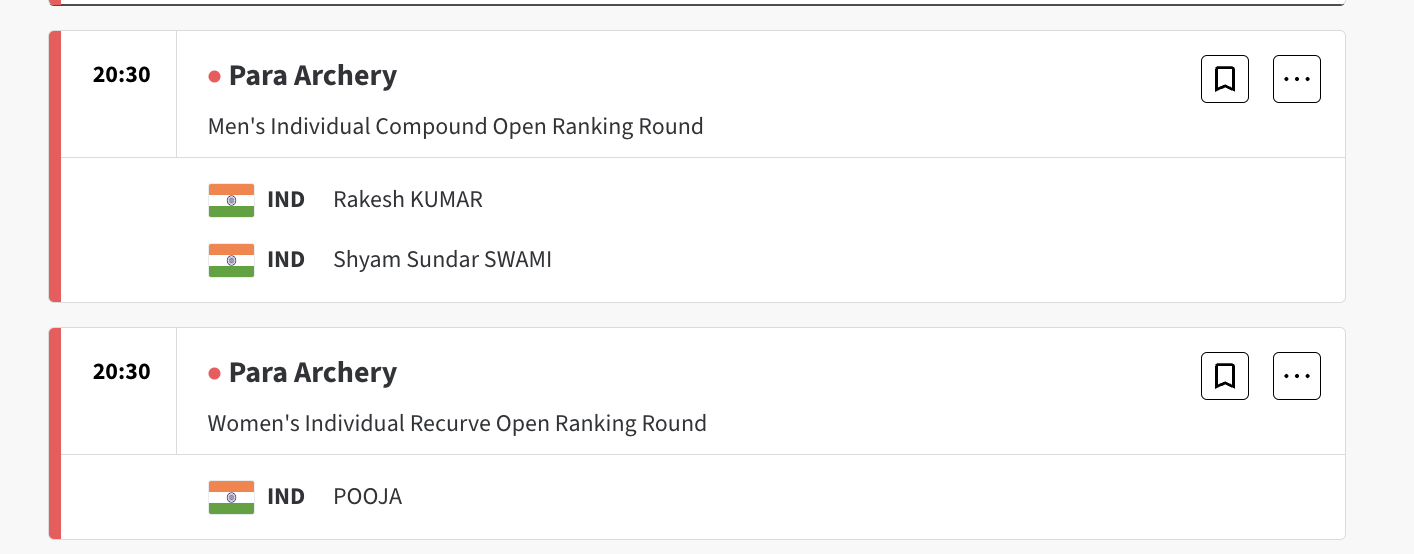The width and height of the screenshot is (1414, 554).
Task: Open more options for Men's Compound event
Action: point(1296,79)
